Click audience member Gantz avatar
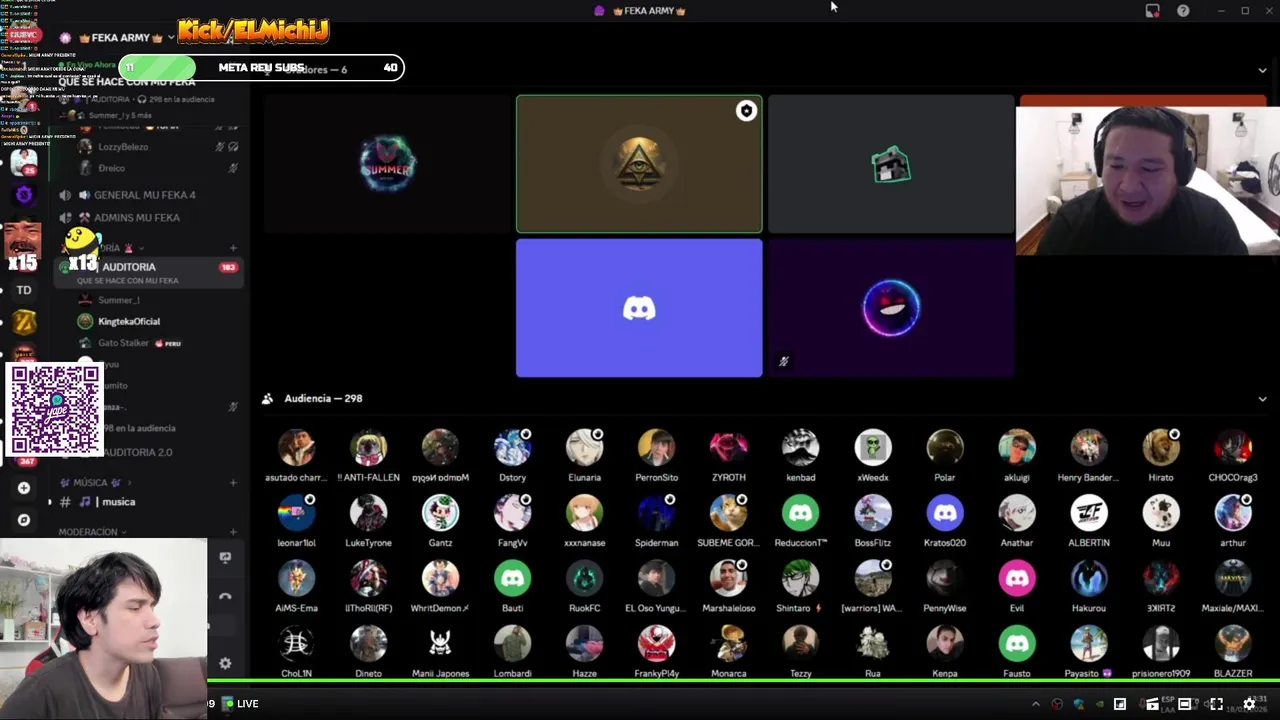The height and width of the screenshot is (720, 1280). click(440, 513)
